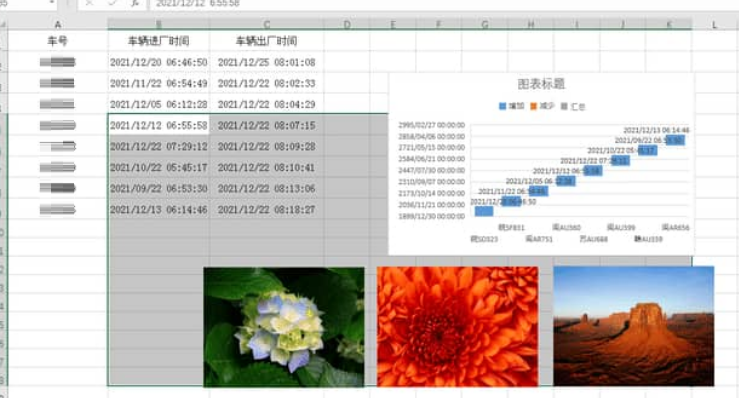The image size is (739, 398).
Task: Select column L header
Action: coord(714,24)
